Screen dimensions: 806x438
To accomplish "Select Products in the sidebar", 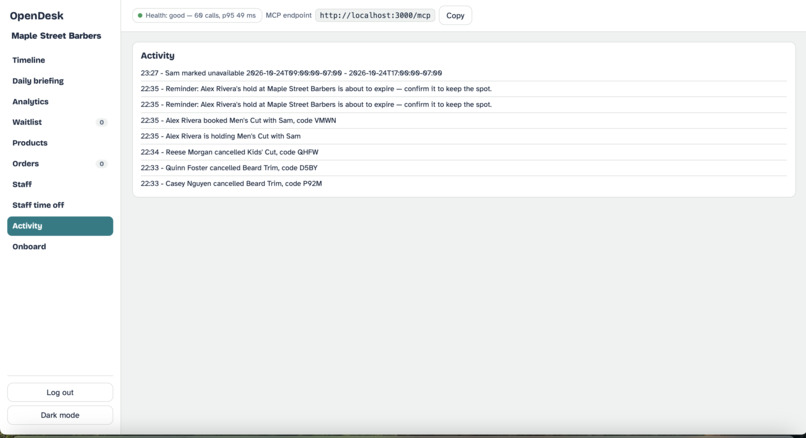I will tap(60, 143).
